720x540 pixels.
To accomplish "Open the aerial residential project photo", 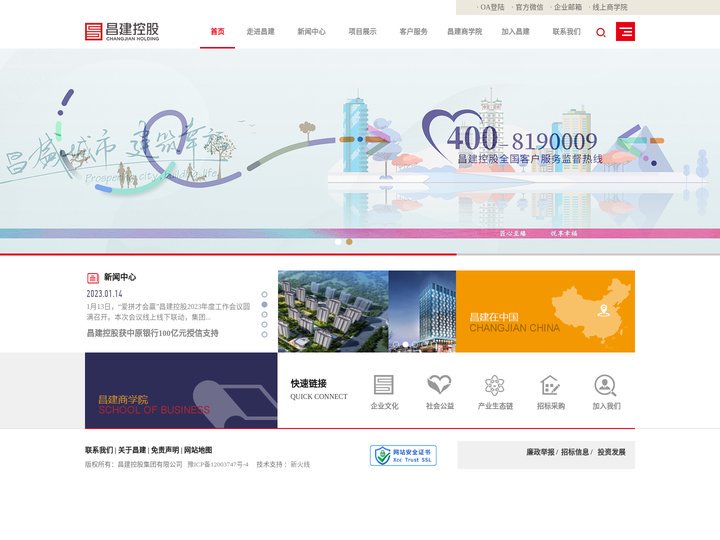I will pos(333,311).
